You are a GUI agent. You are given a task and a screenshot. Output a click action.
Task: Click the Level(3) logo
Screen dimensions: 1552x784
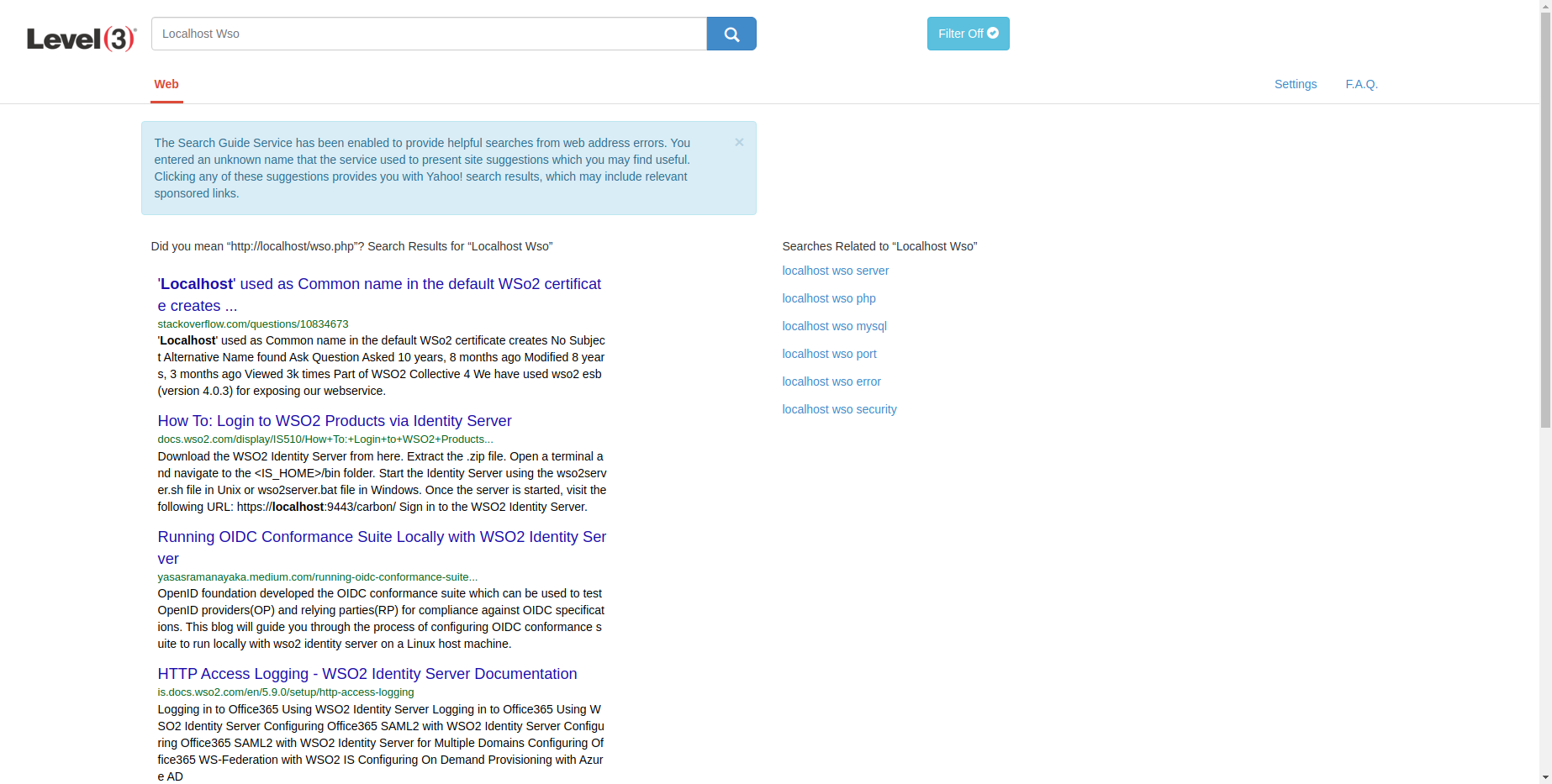(82, 39)
